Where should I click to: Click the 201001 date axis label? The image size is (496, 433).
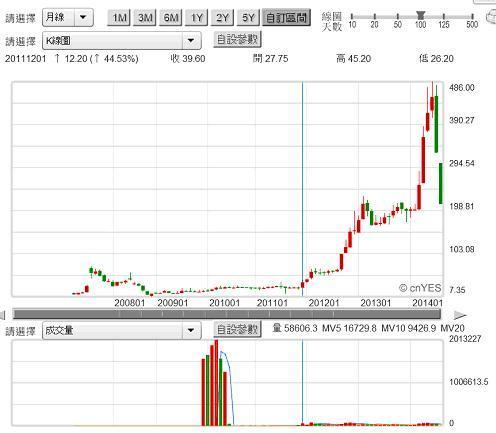(225, 303)
